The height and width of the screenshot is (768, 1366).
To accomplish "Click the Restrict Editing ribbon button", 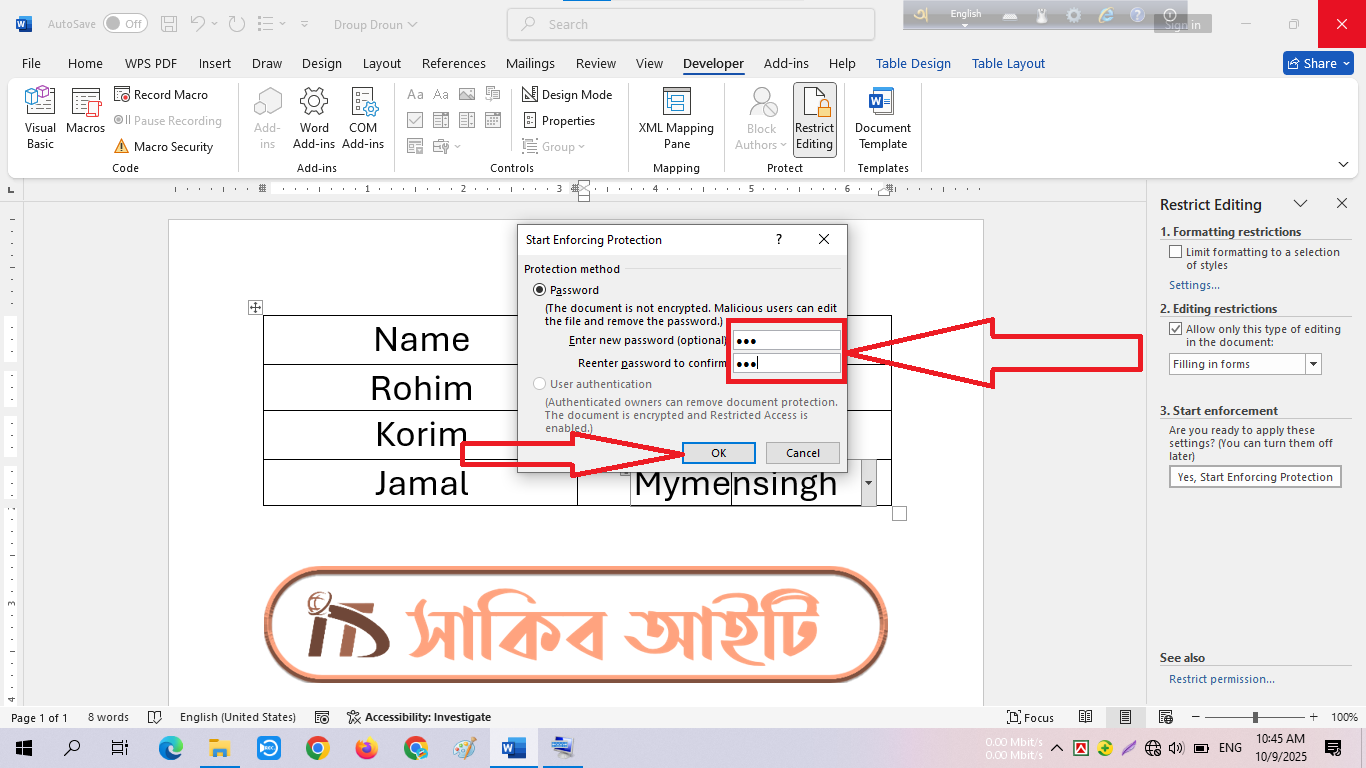I will click(814, 118).
